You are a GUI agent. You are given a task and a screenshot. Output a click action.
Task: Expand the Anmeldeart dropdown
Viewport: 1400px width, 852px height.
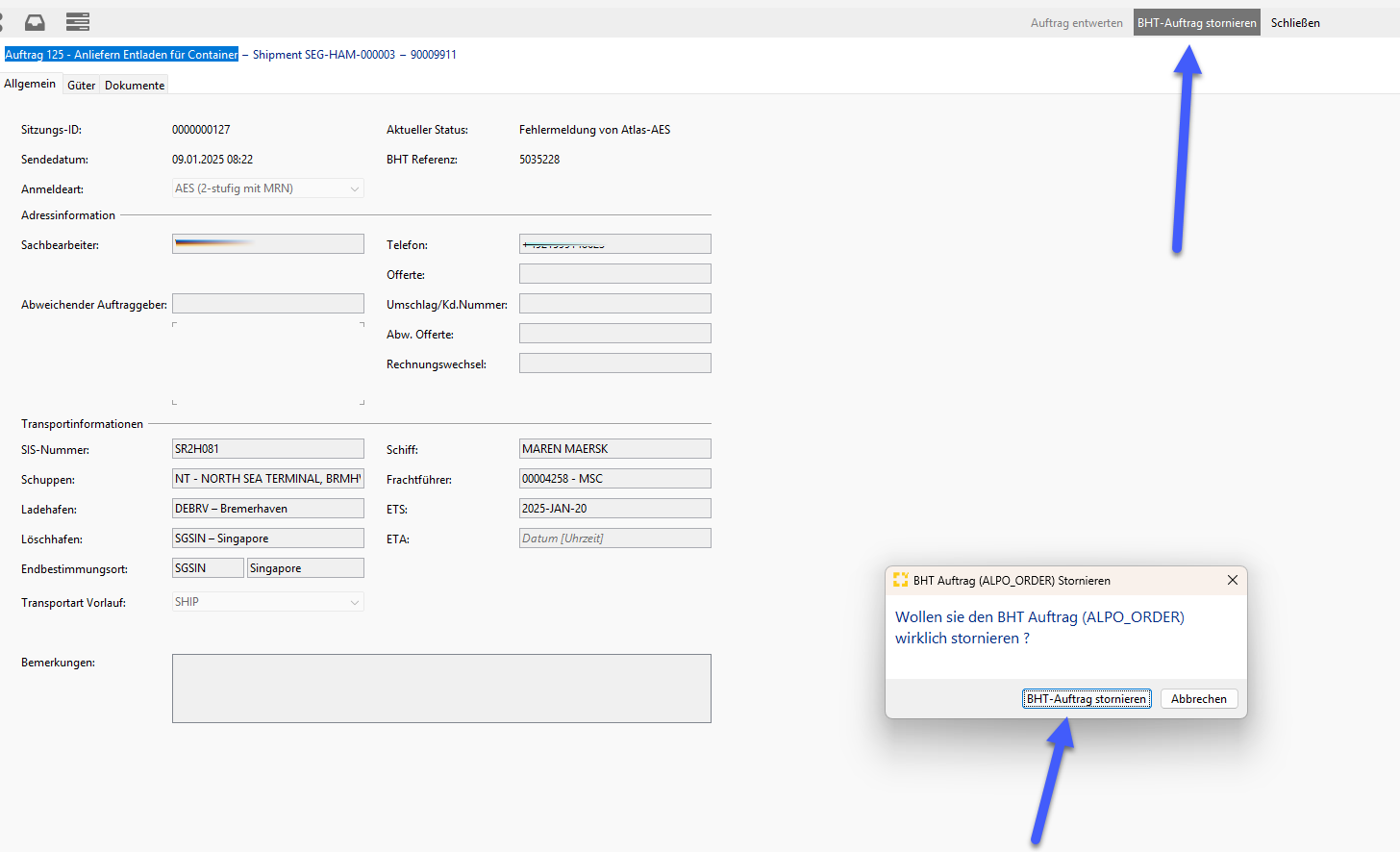click(268, 188)
